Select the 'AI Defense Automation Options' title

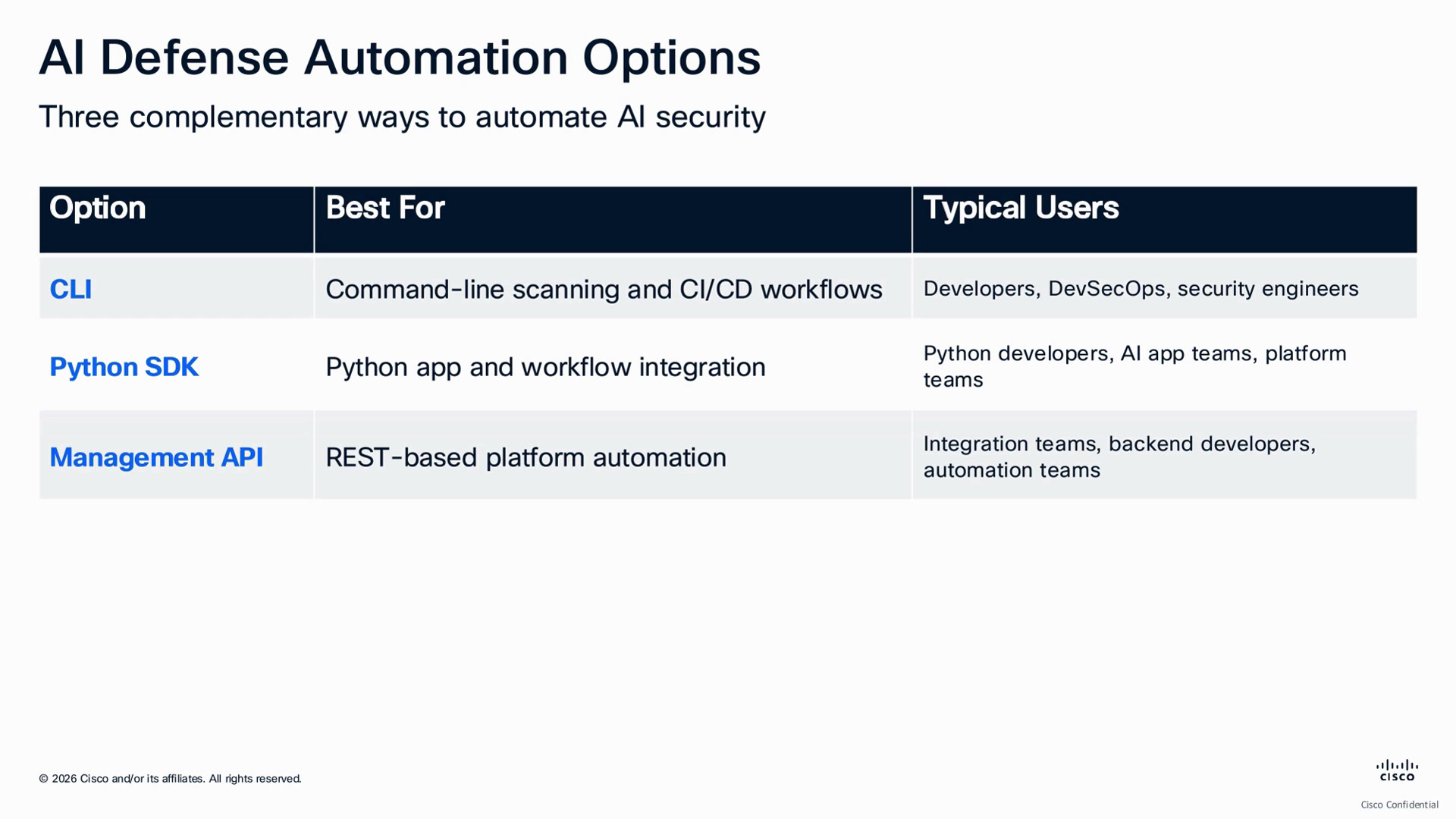400,58
